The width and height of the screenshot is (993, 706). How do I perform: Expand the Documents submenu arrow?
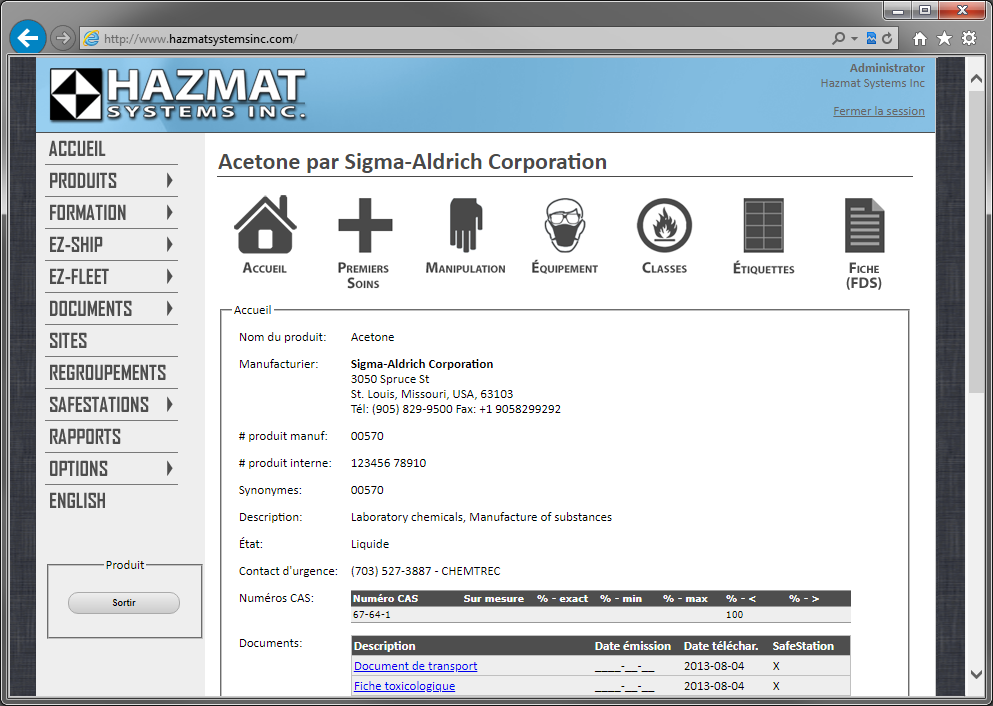[169, 308]
